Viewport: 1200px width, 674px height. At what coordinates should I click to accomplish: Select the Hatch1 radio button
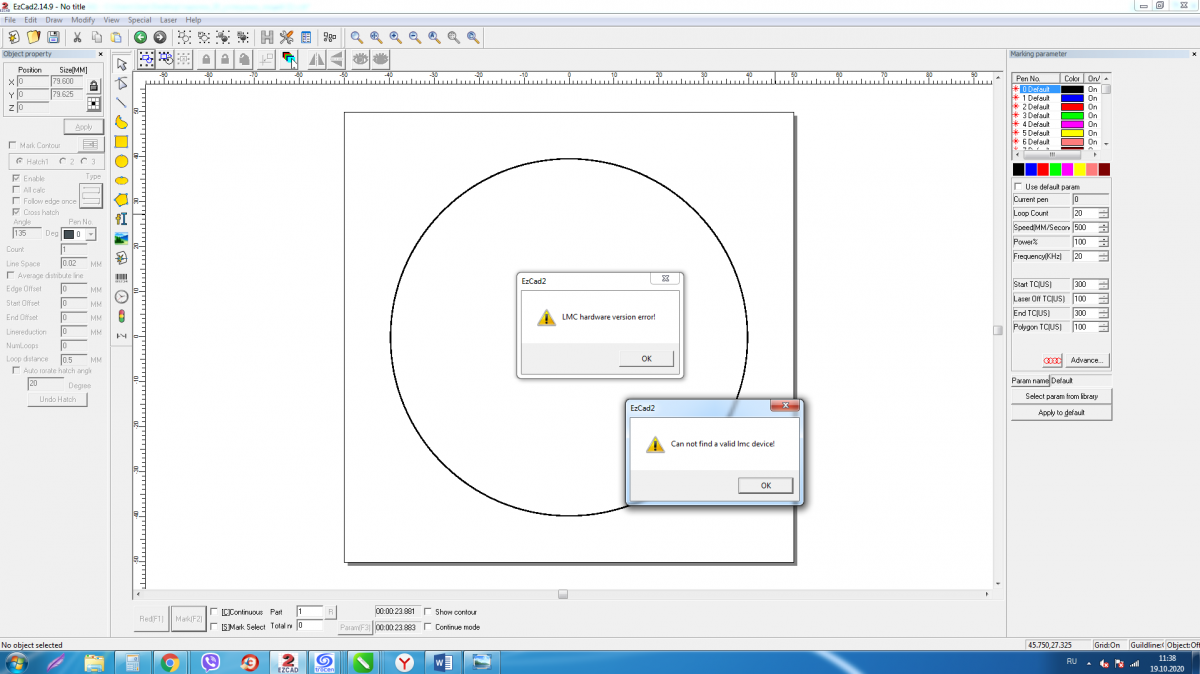(20, 161)
